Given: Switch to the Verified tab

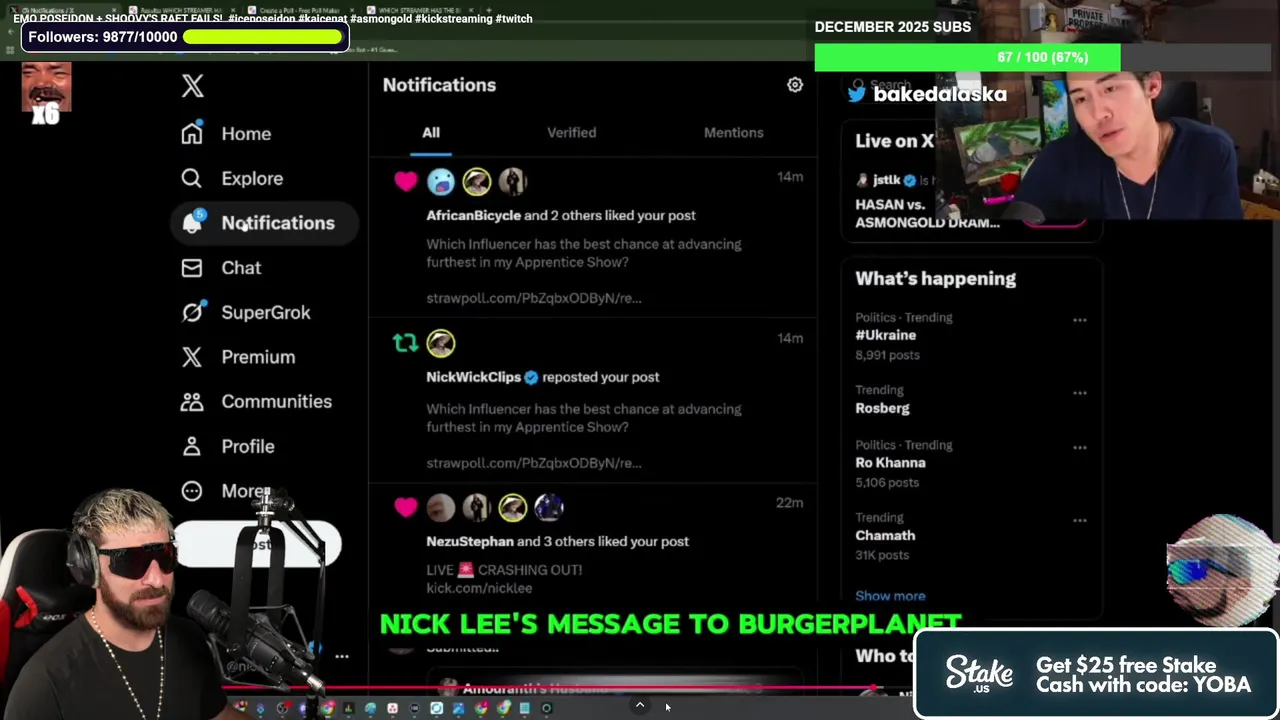Looking at the screenshot, I should (x=571, y=132).
